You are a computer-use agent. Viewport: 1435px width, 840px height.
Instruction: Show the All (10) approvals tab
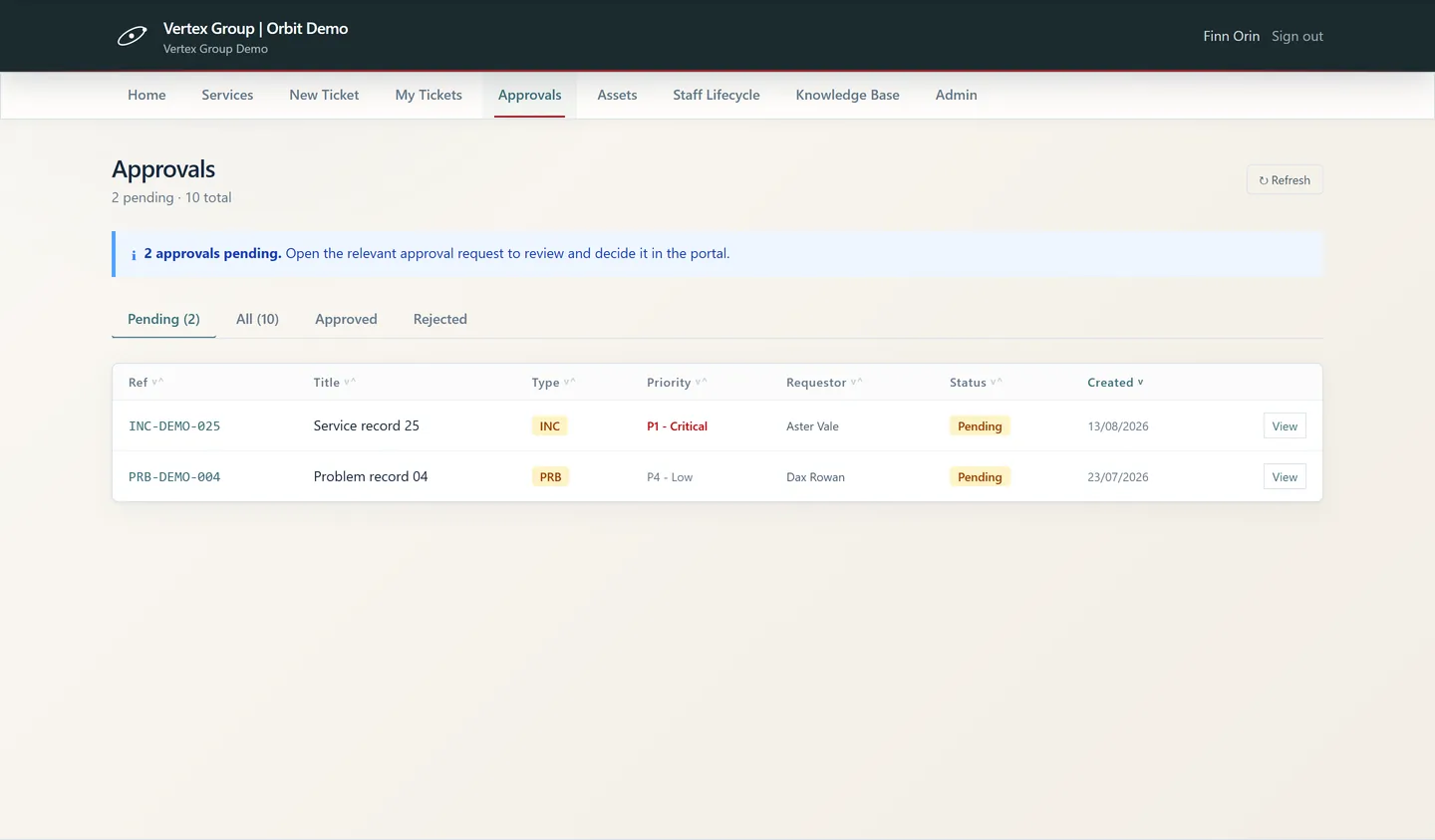257,320
